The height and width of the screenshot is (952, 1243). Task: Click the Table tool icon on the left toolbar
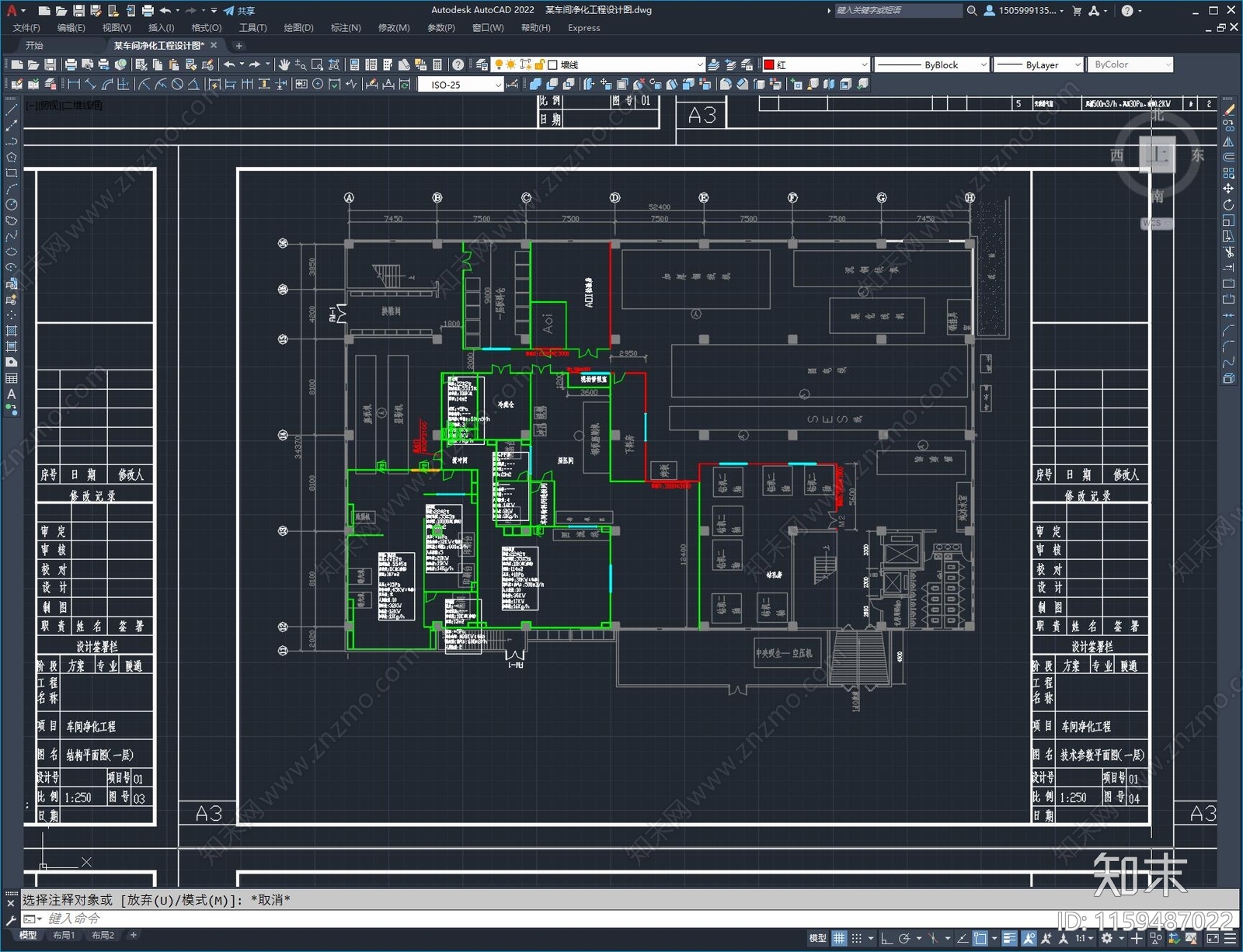pyautogui.click(x=11, y=378)
